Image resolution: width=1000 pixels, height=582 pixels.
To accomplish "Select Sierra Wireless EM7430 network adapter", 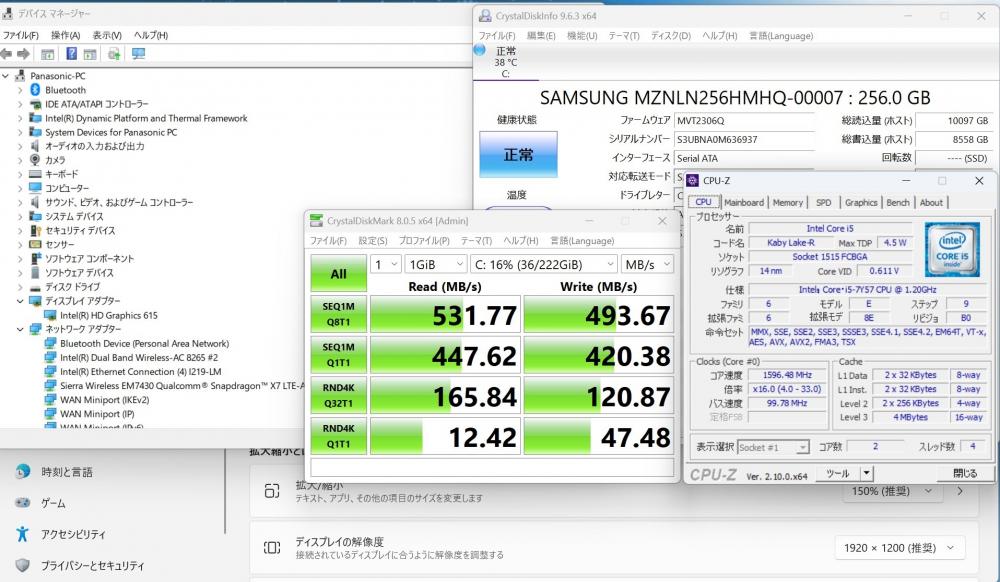I will pyautogui.click(x=182, y=386).
